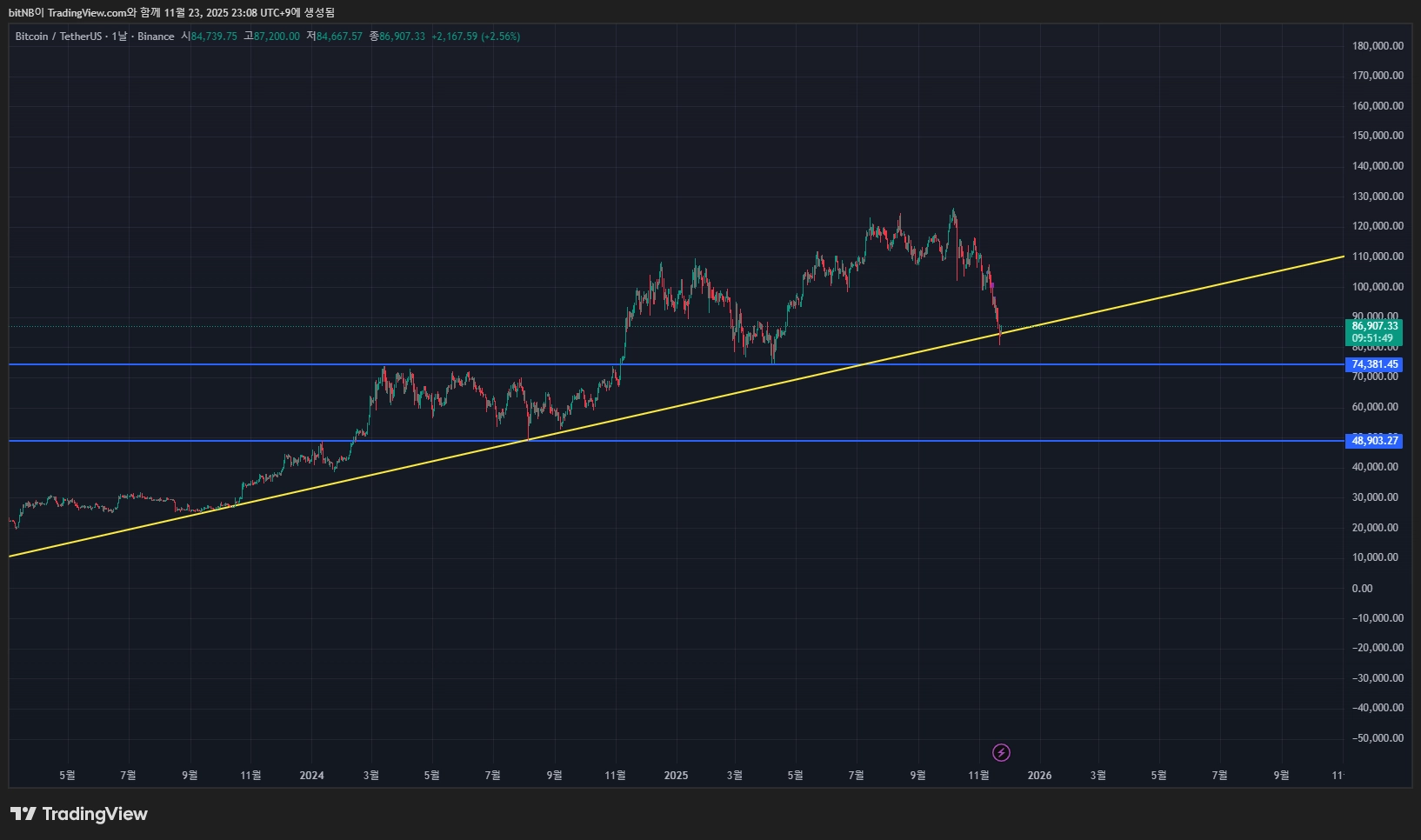1421x840 pixels.
Task: Click the 20,000.00 price axis label
Action: click(x=1375, y=528)
